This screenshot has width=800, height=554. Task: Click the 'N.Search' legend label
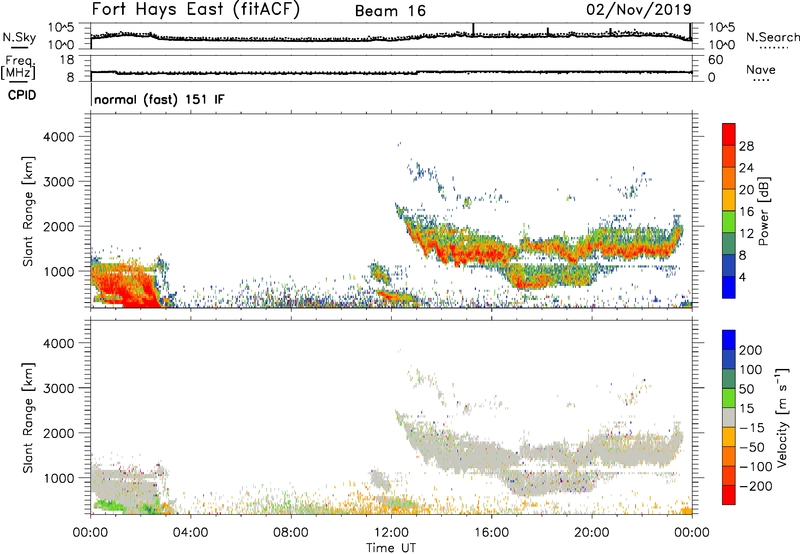coord(772,37)
